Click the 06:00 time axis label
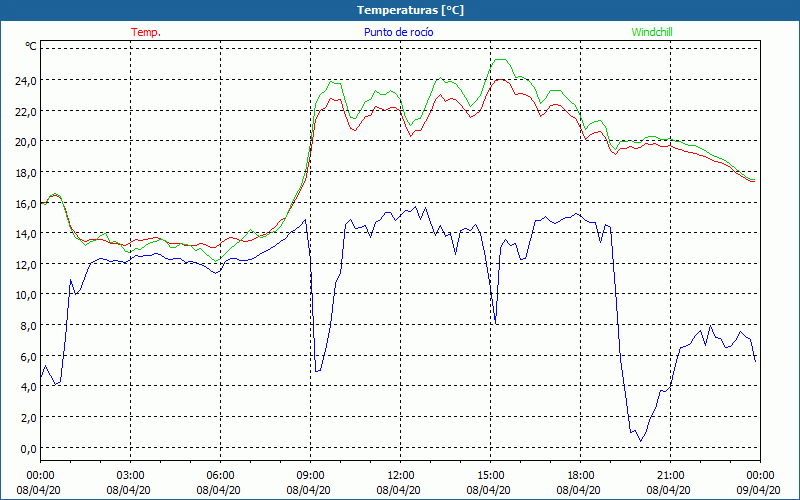The width and height of the screenshot is (800, 500). pos(220,476)
